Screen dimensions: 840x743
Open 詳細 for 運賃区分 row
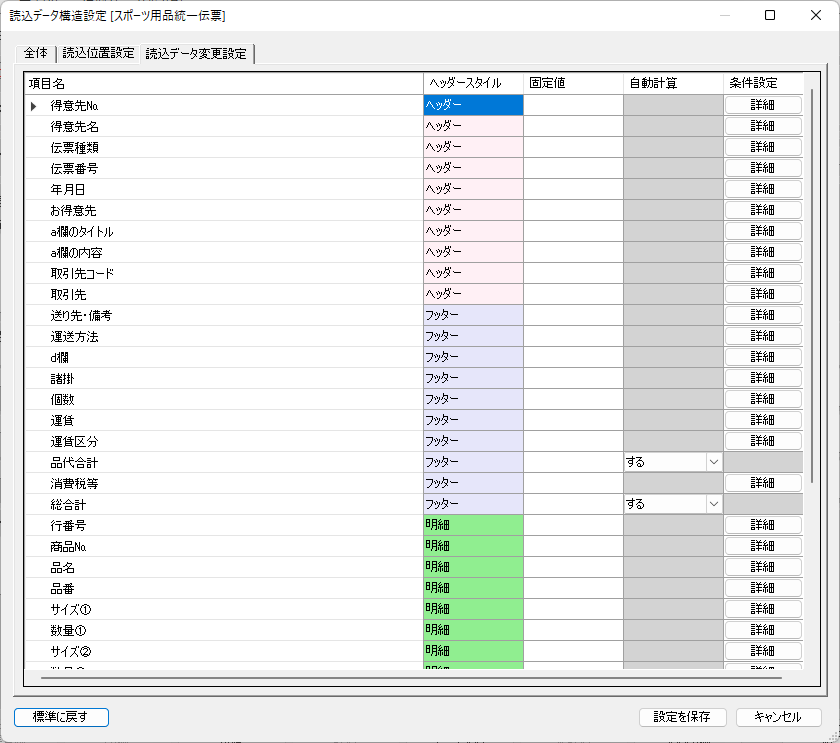[x=763, y=441]
